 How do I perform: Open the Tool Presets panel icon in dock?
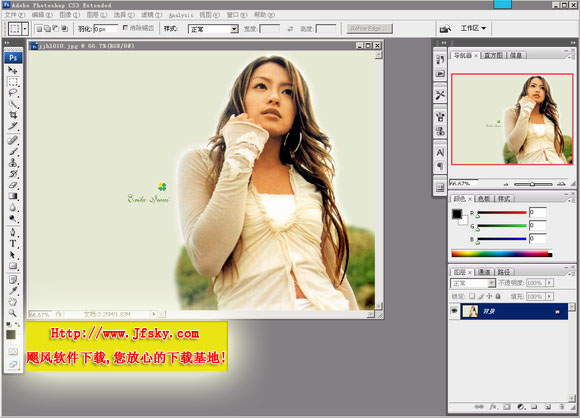click(440, 95)
